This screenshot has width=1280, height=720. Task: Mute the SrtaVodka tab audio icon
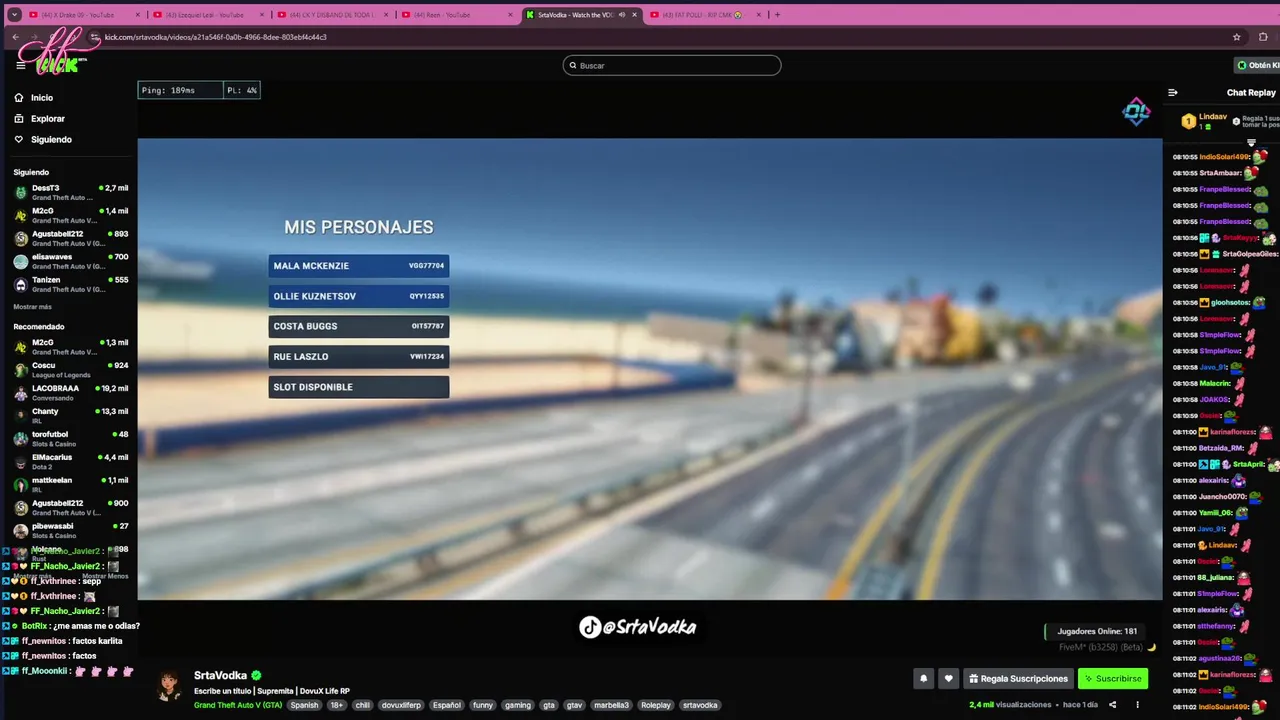click(622, 15)
